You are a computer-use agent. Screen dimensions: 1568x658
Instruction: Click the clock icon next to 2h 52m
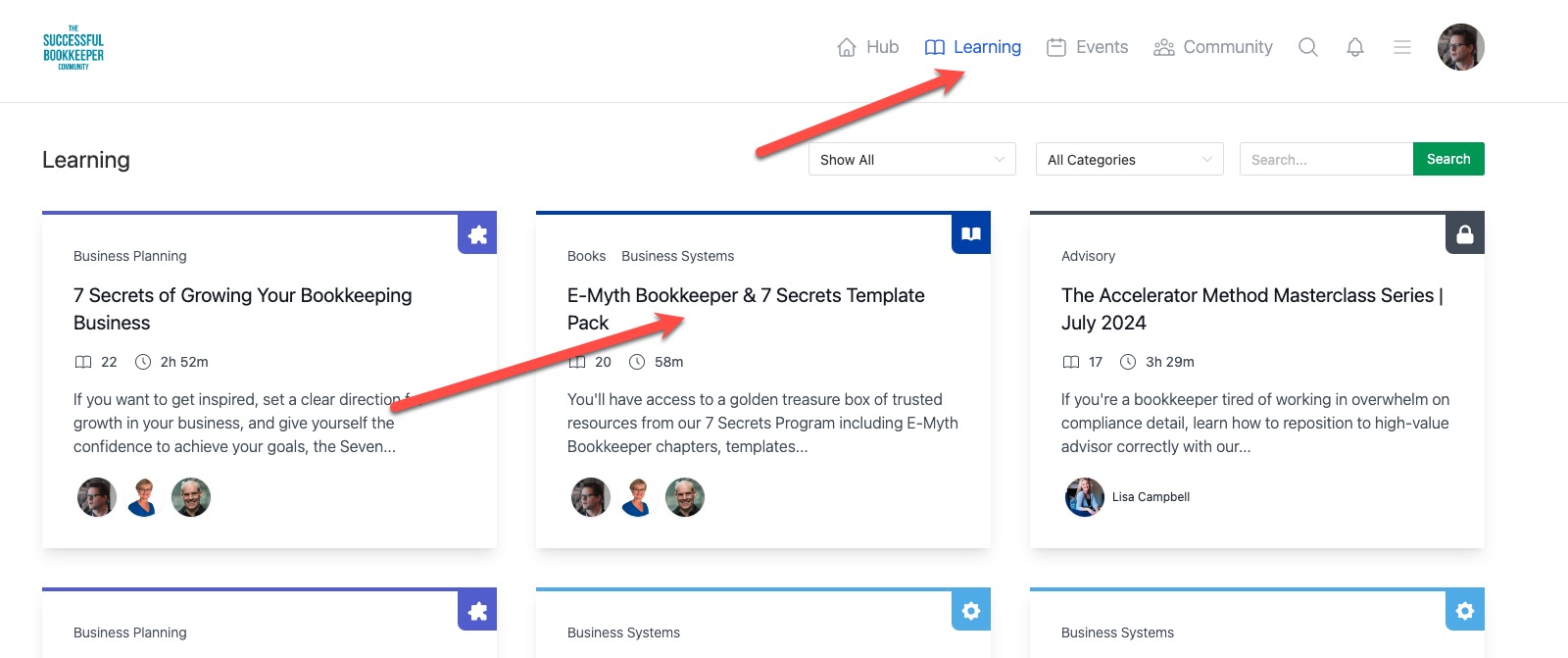[x=143, y=362]
